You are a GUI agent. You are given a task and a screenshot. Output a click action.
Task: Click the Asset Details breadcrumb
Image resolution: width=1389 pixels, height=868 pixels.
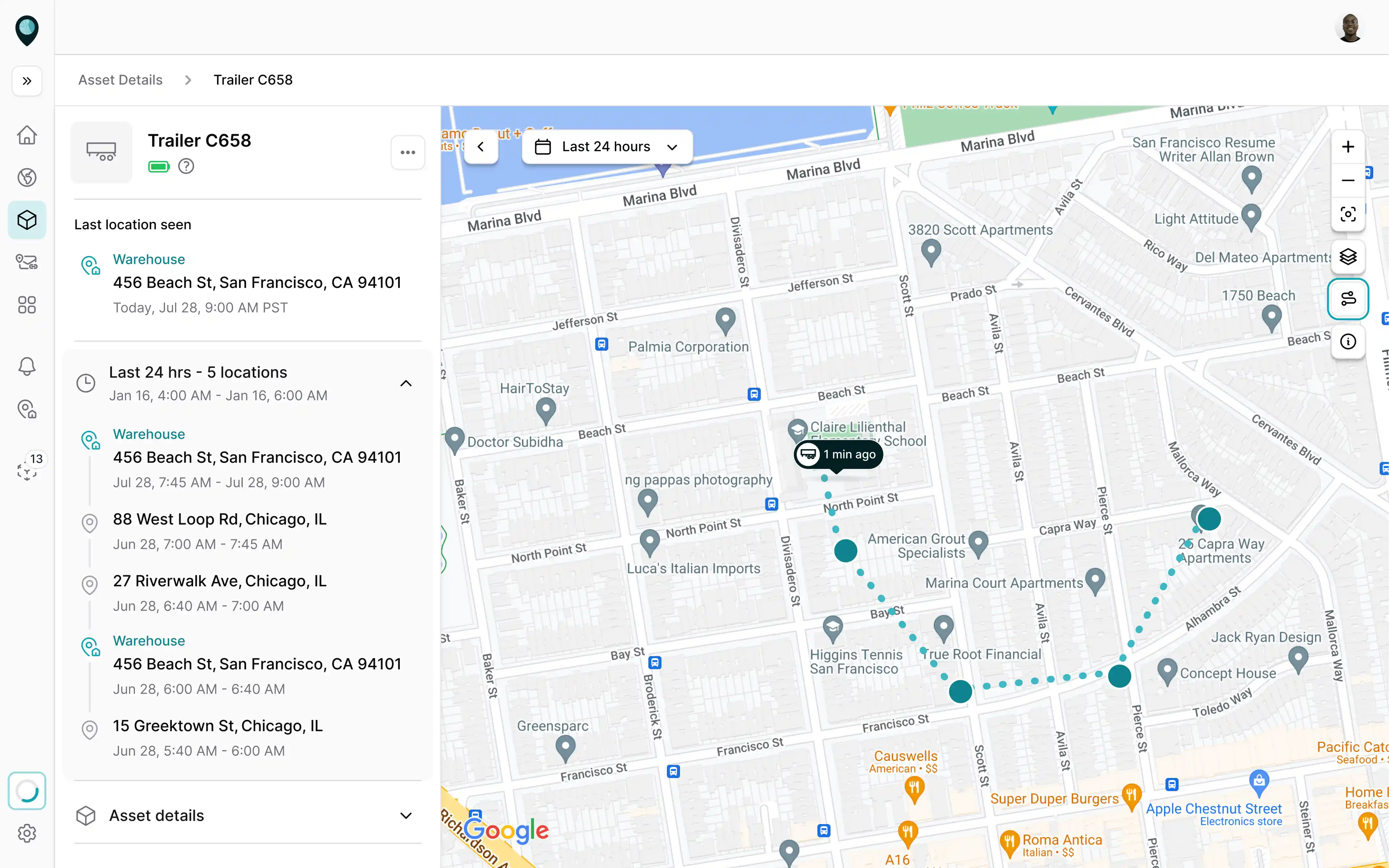120,80
